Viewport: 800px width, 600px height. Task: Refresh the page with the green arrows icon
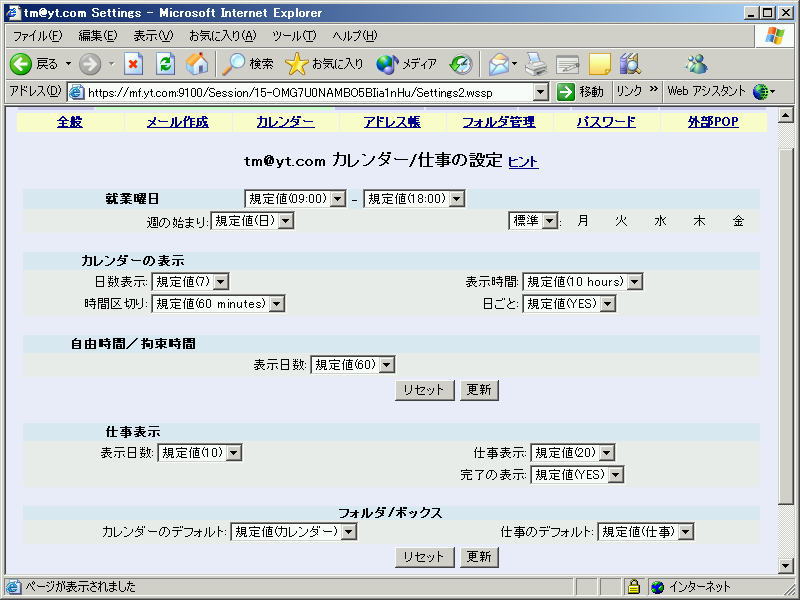click(166, 64)
